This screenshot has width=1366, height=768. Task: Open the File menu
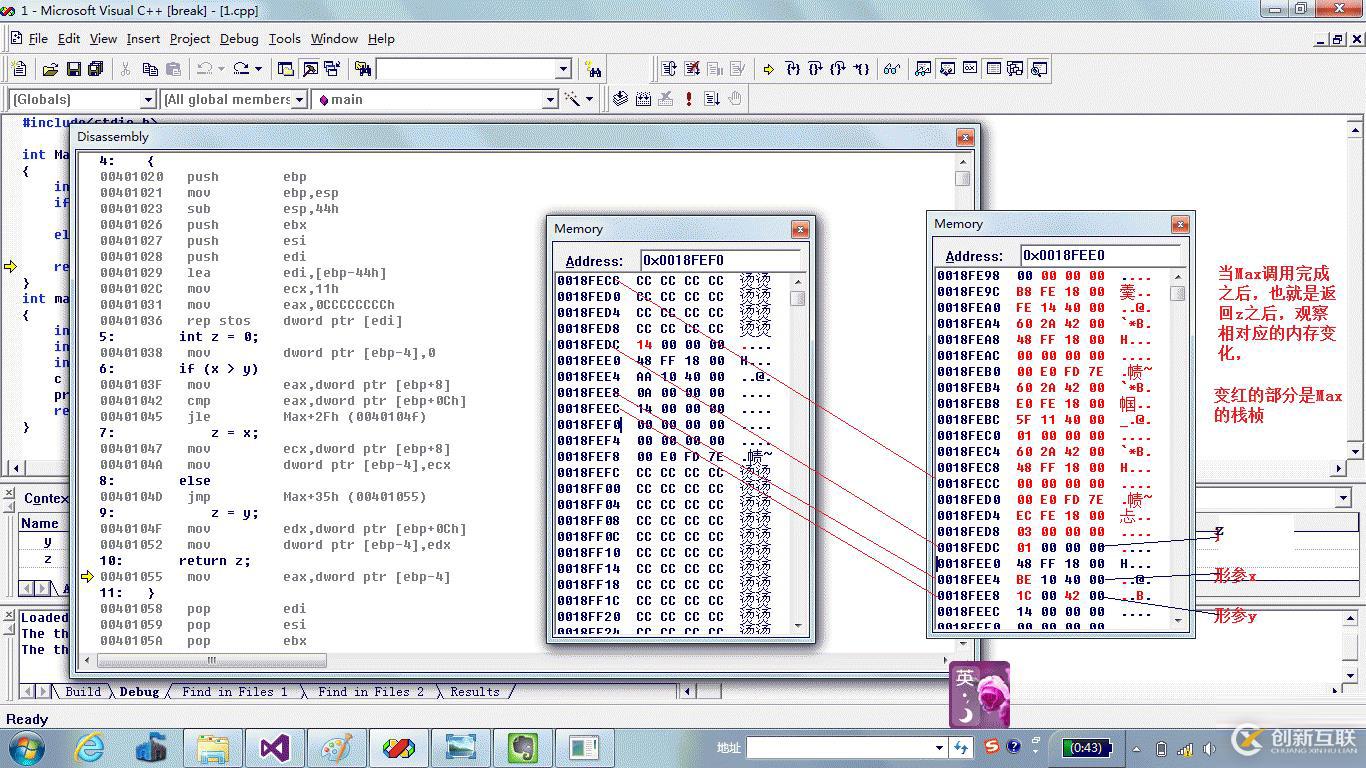(x=38, y=39)
